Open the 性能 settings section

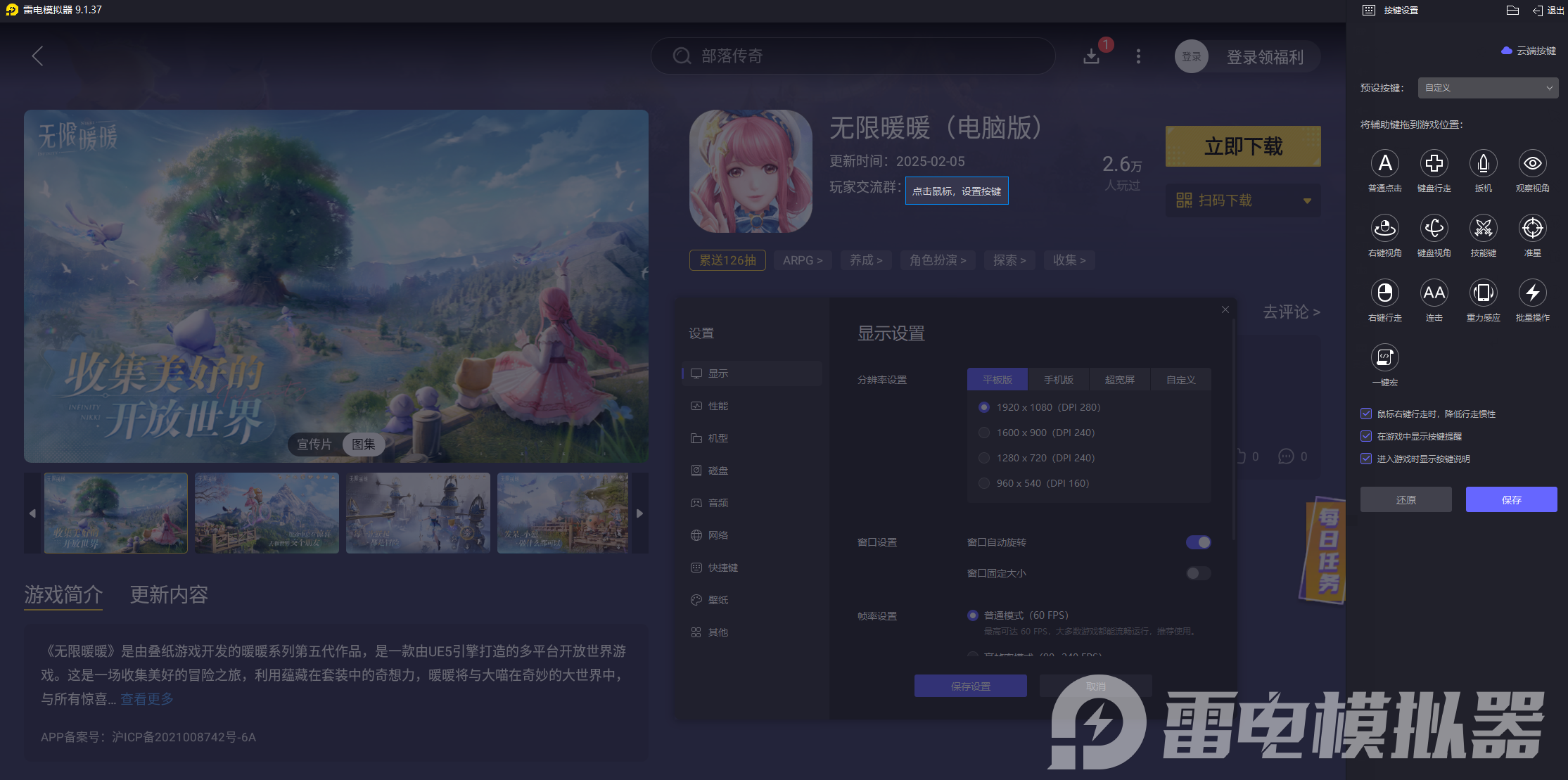(718, 405)
